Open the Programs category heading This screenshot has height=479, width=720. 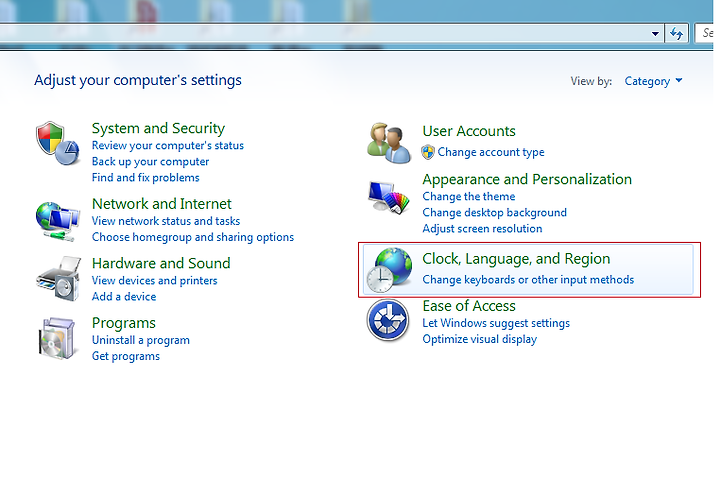point(124,323)
